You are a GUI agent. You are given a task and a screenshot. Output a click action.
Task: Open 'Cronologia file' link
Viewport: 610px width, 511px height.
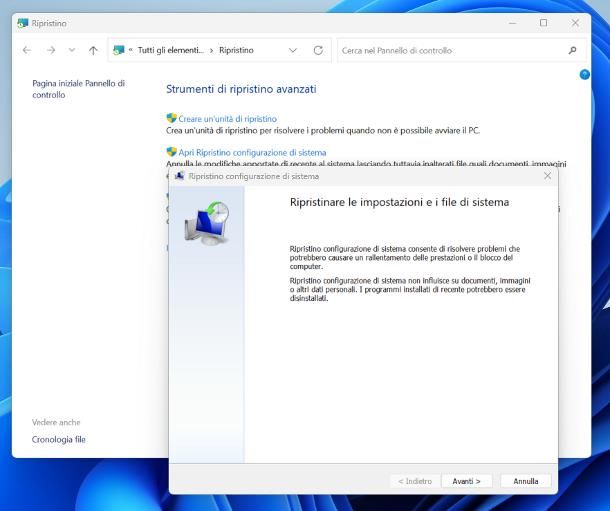tap(58, 439)
